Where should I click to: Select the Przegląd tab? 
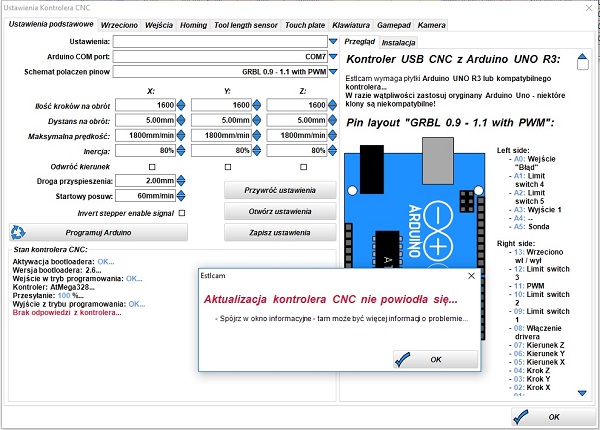click(x=359, y=41)
